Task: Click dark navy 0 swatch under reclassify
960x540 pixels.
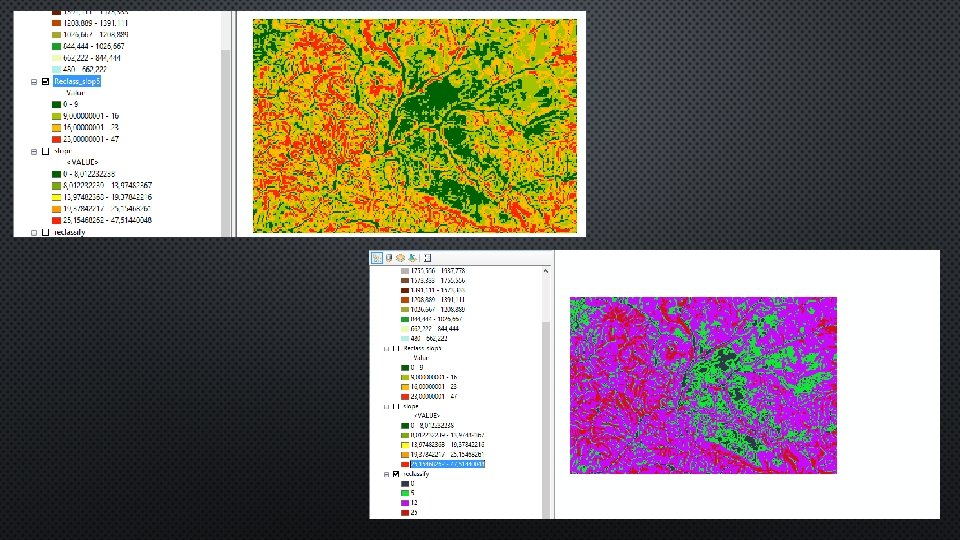Action: [x=405, y=484]
